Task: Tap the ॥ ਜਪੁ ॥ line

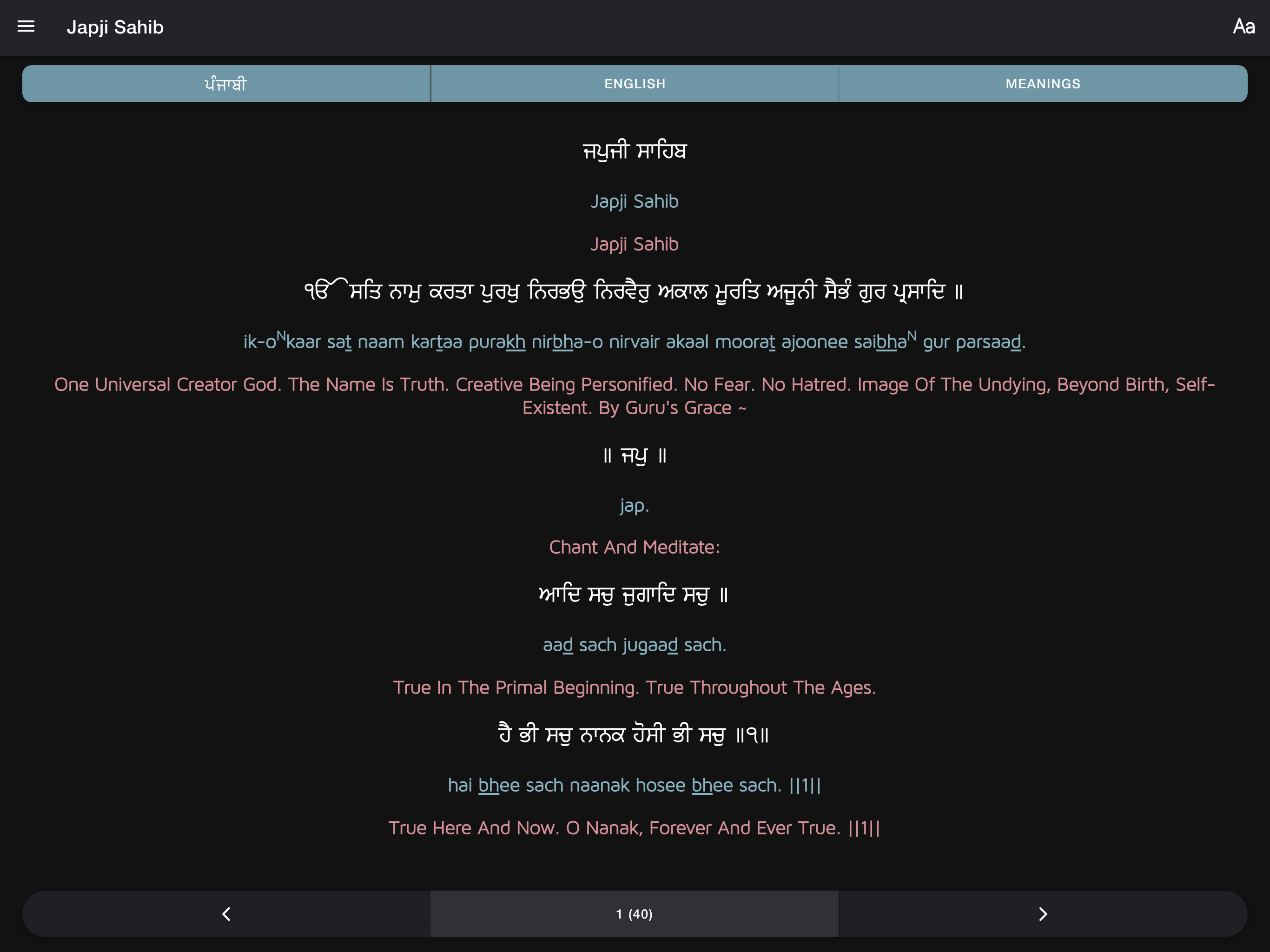Action: pos(635,456)
